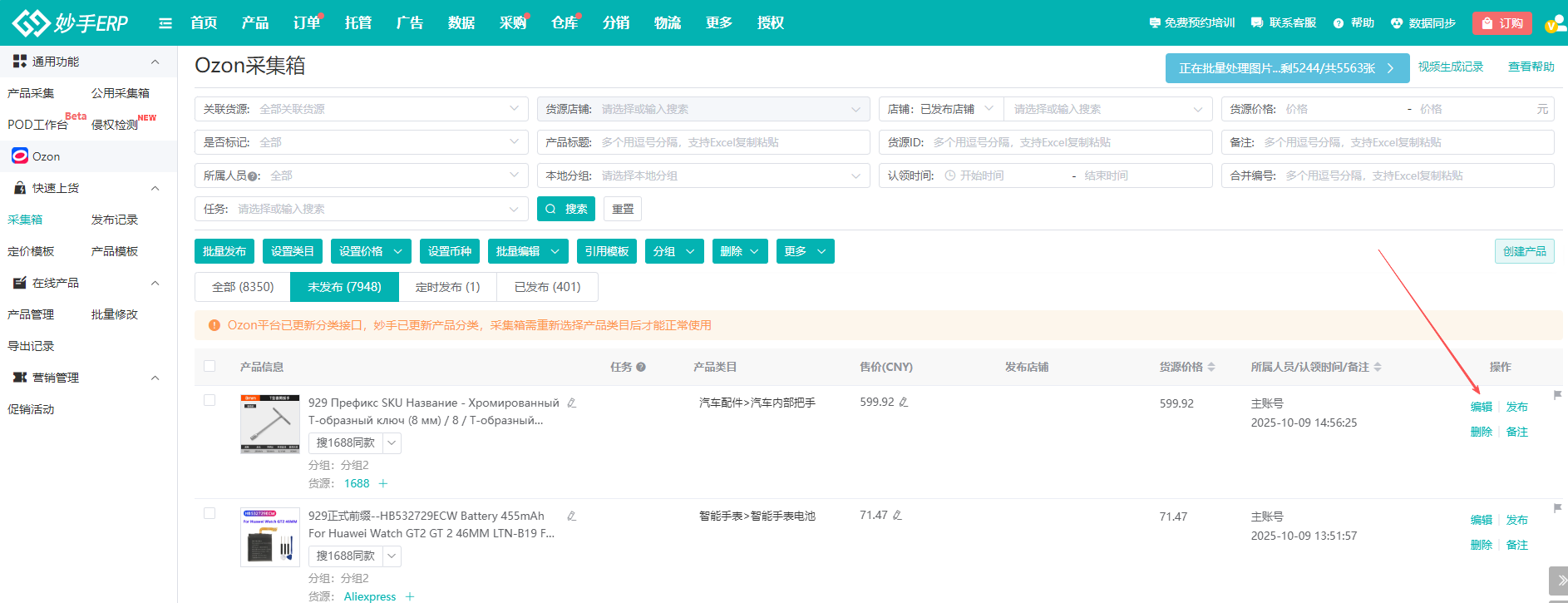
Task: Open the 订单 menu in top navigation
Action: (x=306, y=23)
